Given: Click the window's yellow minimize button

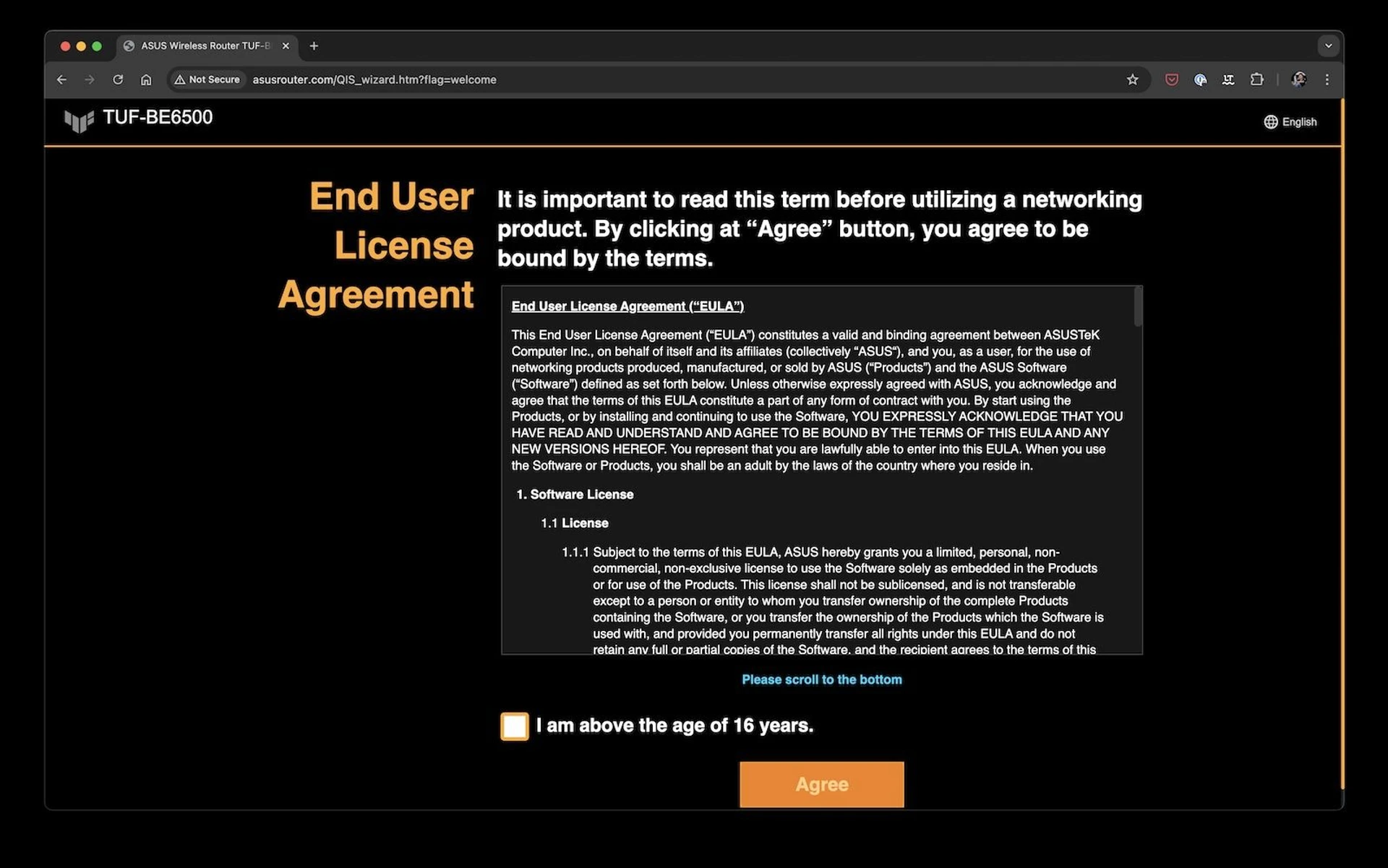Looking at the screenshot, I should pyautogui.click(x=81, y=46).
